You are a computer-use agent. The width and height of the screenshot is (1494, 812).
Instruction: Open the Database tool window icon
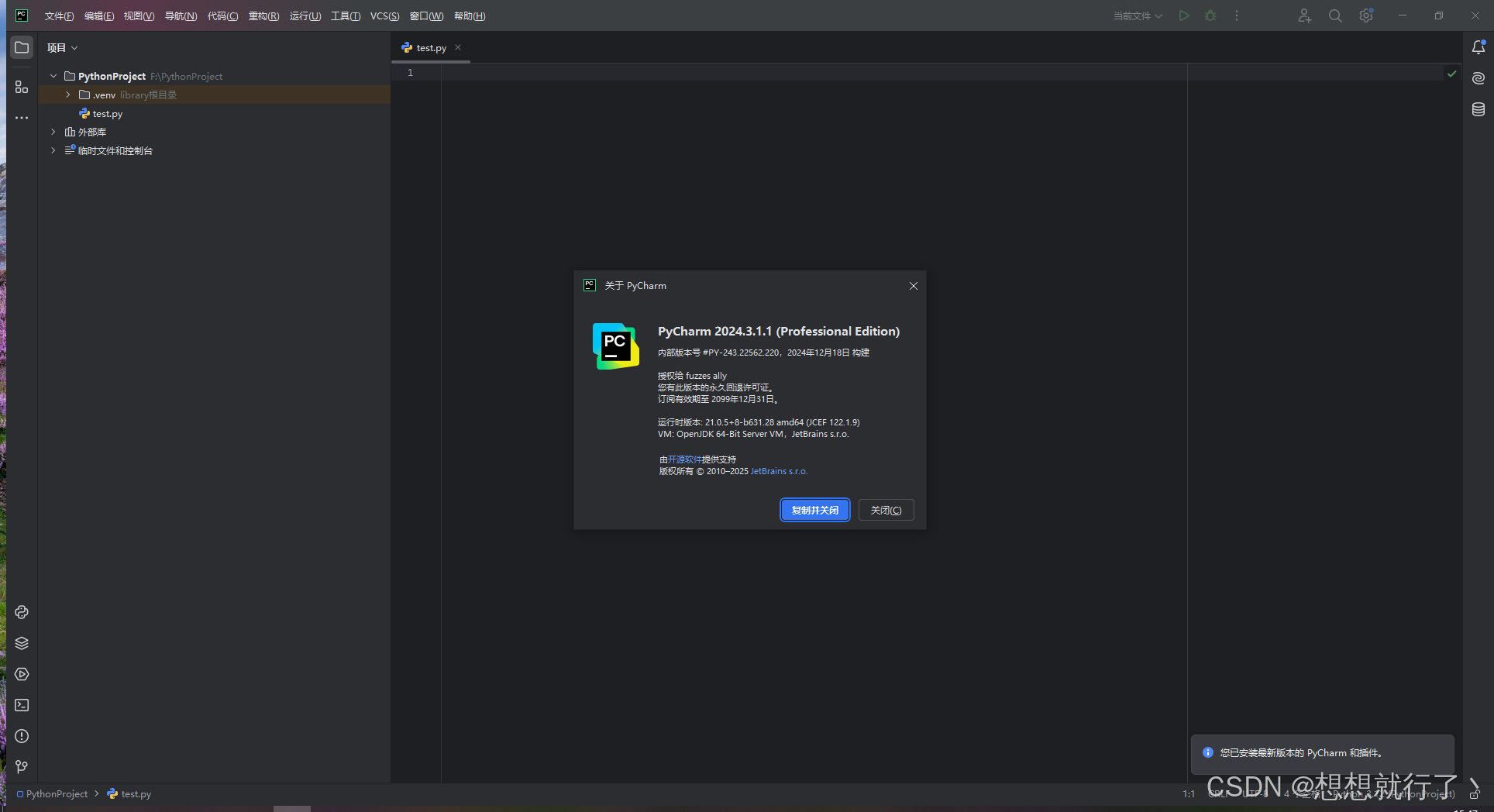tap(1479, 109)
